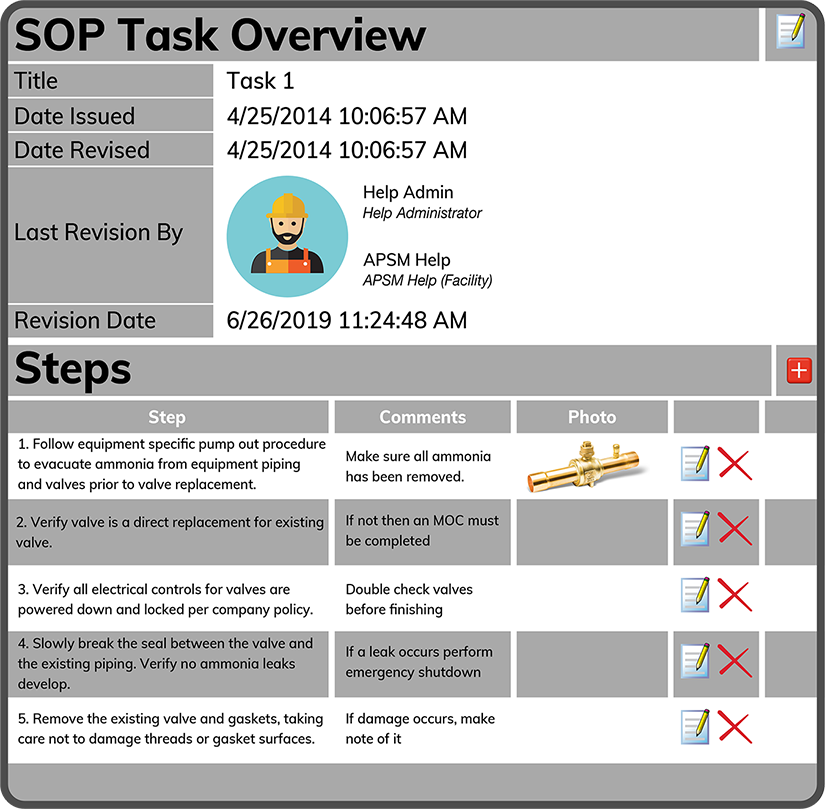Click the worker avatar picture
Viewport: 825px width, 809px height.
click(287, 236)
